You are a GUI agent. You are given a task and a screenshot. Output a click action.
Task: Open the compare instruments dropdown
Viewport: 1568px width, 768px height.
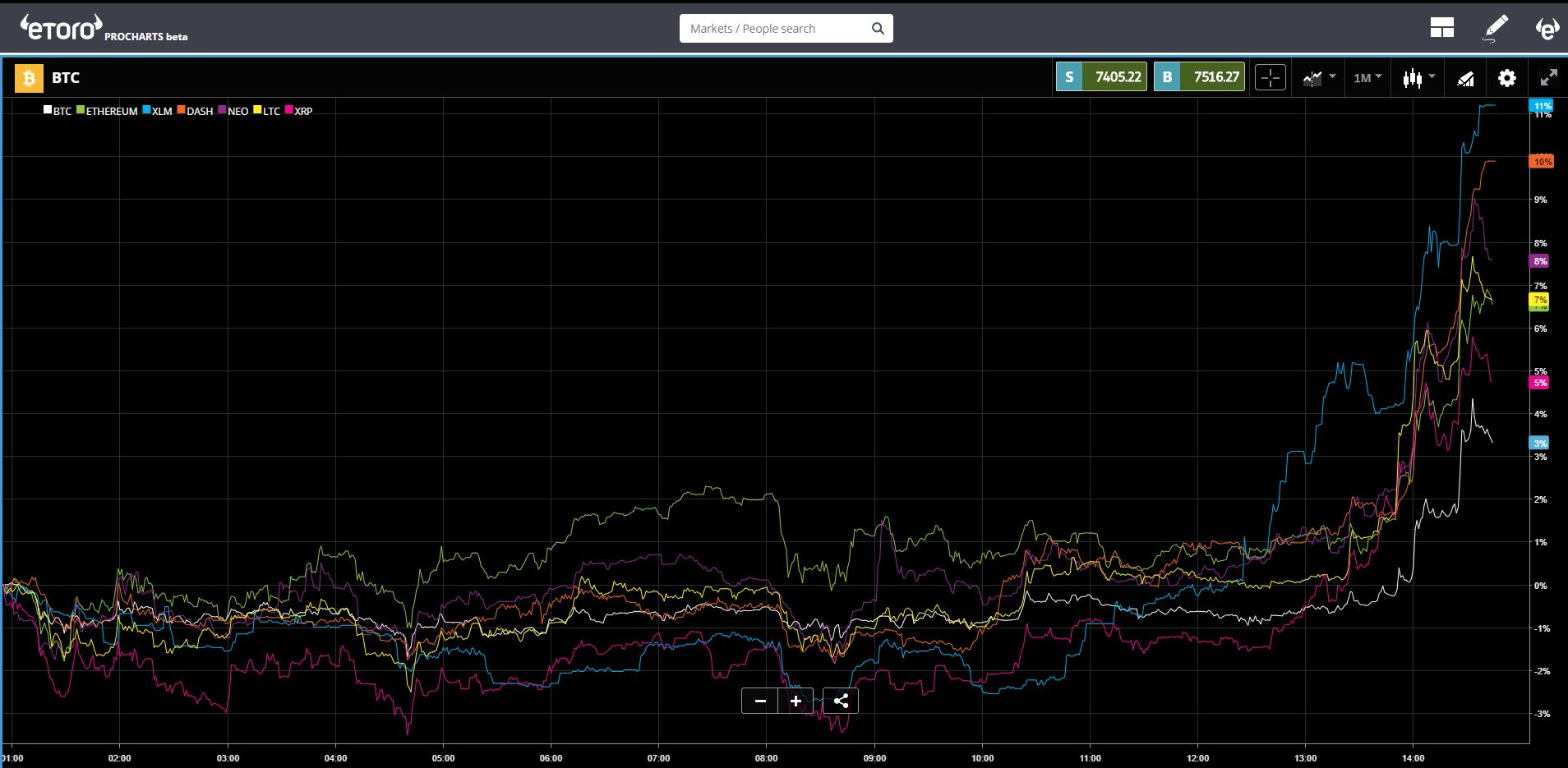click(1318, 78)
